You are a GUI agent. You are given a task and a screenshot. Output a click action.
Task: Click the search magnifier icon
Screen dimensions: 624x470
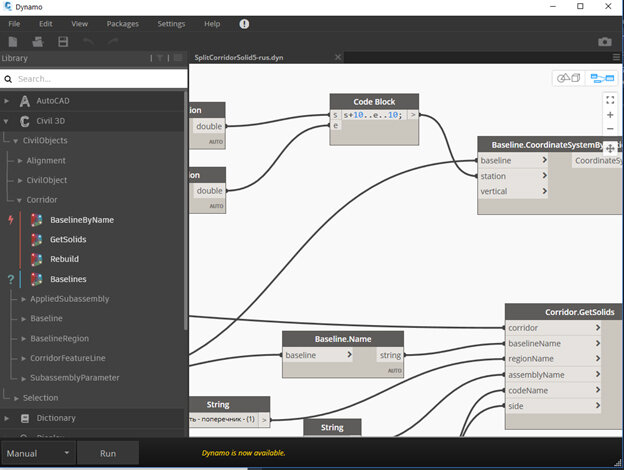pos(8,79)
